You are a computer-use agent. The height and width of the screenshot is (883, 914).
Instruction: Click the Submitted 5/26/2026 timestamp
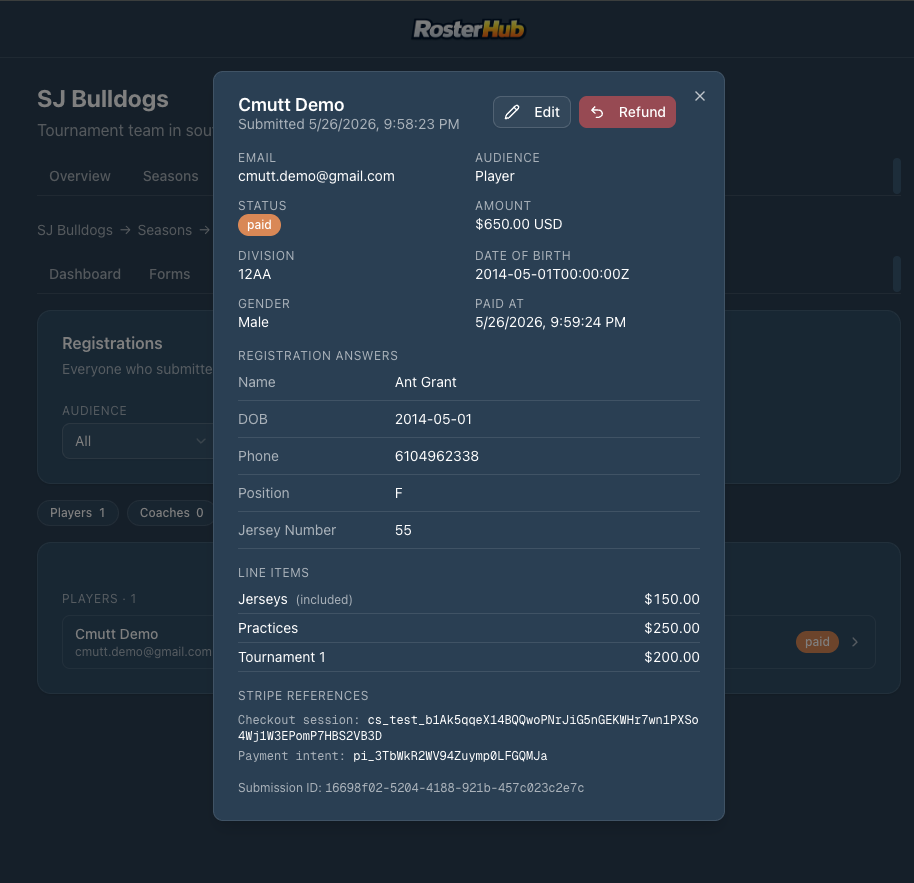pyautogui.click(x=349, y=124)
